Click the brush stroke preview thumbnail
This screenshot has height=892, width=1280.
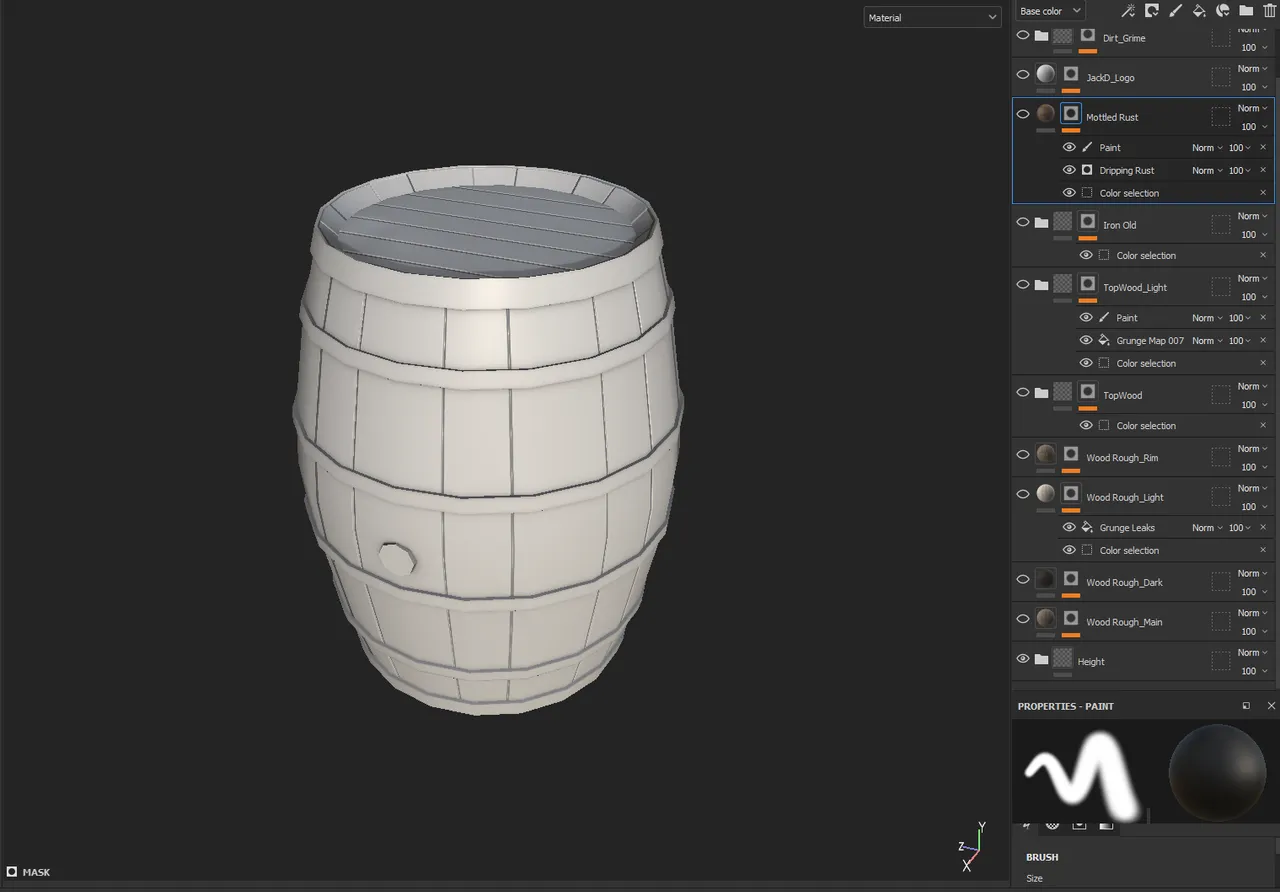click(x=1082, y=772)
